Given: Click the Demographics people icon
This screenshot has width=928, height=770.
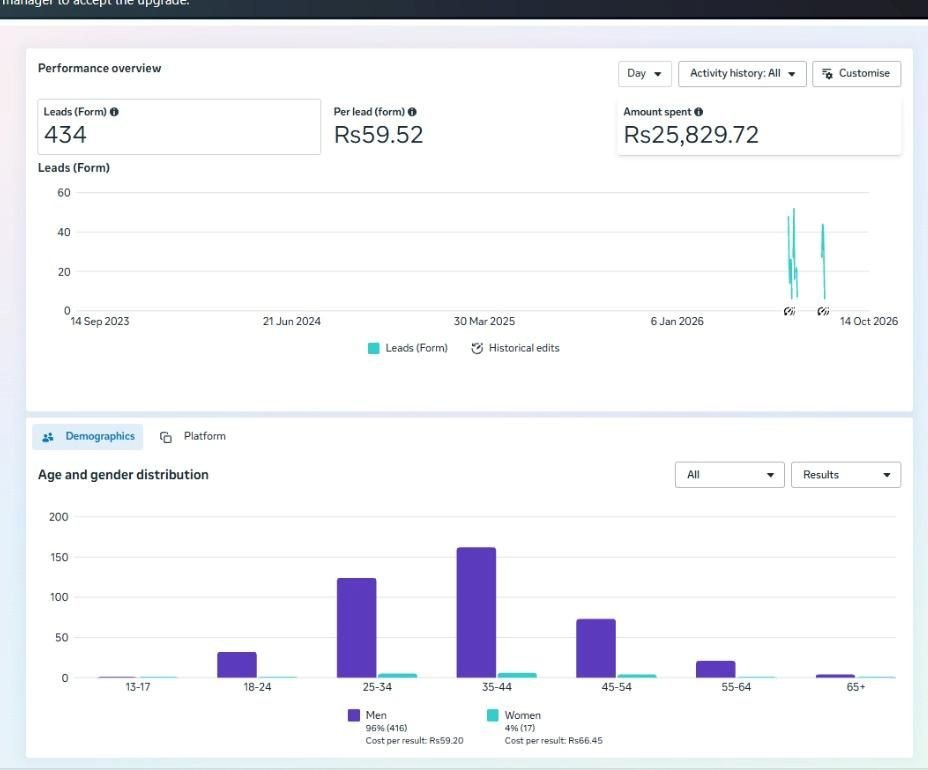Looking at the screenshot, I should pyautogui.click(x=48, y=437).
